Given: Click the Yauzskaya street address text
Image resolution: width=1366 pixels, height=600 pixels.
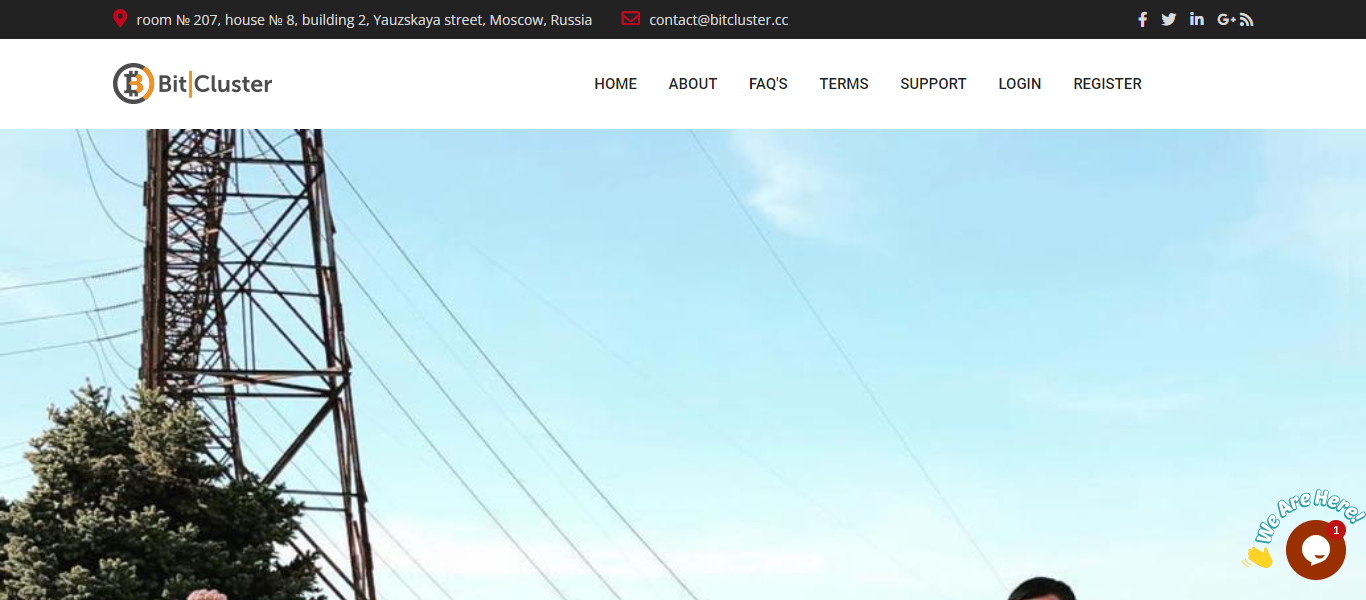Looking at the screenshot, I should tap(364, 20).
